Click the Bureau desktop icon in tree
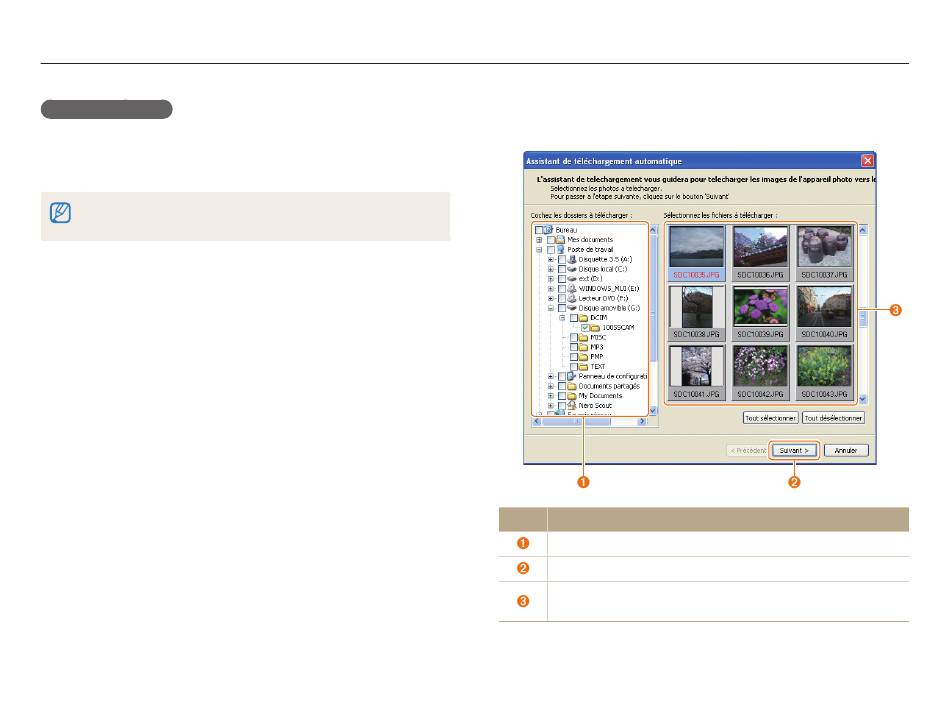Image resolution: width=950 pixels, height=707 pixels. [549, 230]
